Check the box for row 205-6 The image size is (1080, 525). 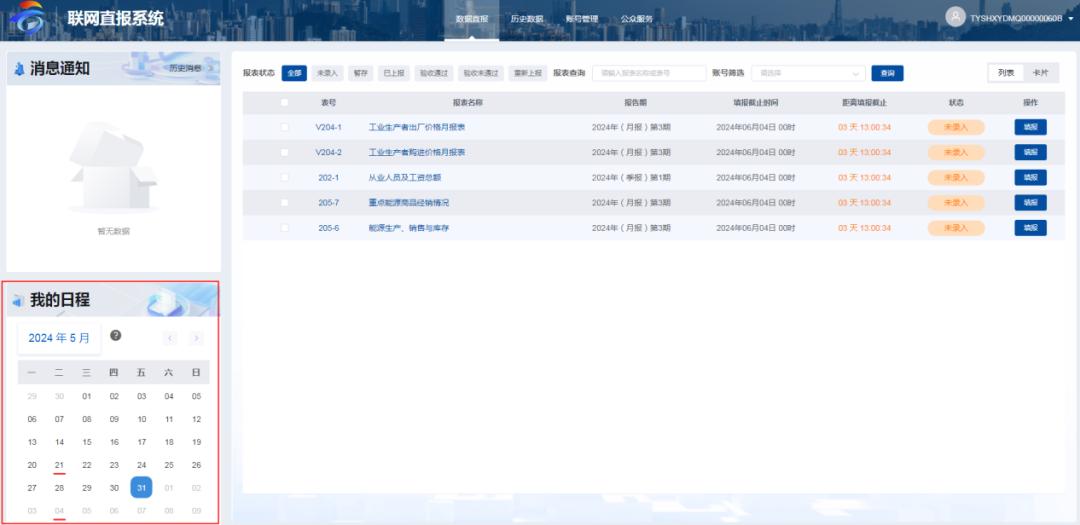tap(285, 227)
